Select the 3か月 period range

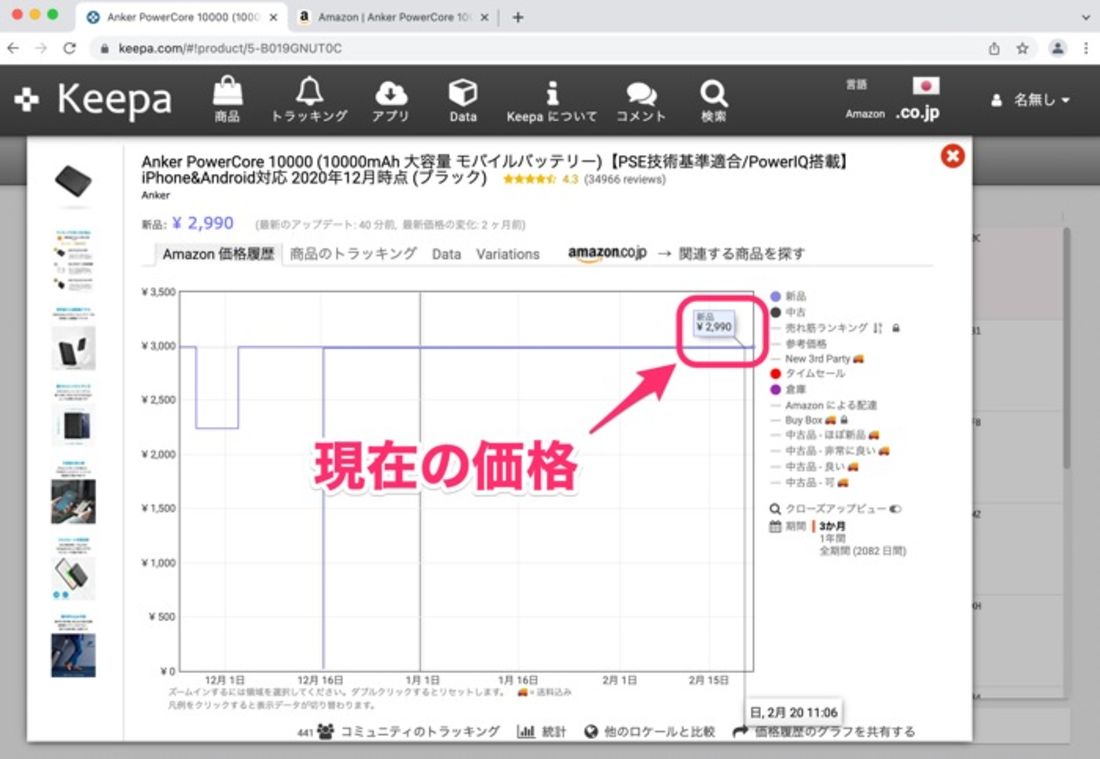tap(832, 526)
